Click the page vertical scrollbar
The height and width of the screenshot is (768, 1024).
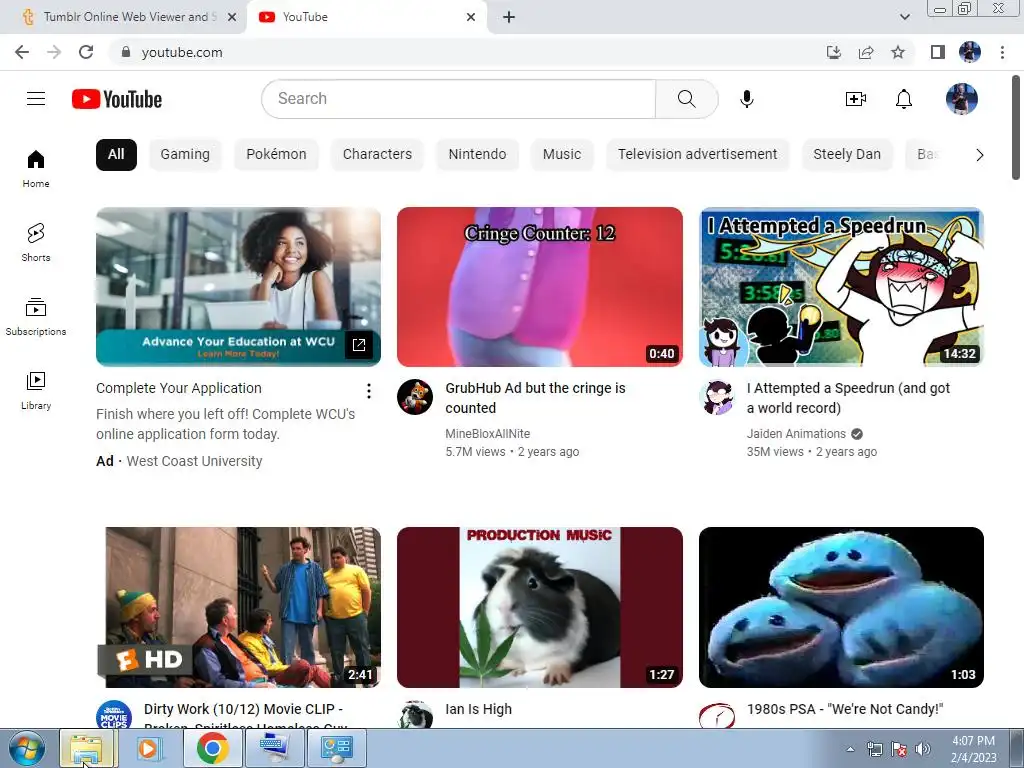(x=1017, y=127)
